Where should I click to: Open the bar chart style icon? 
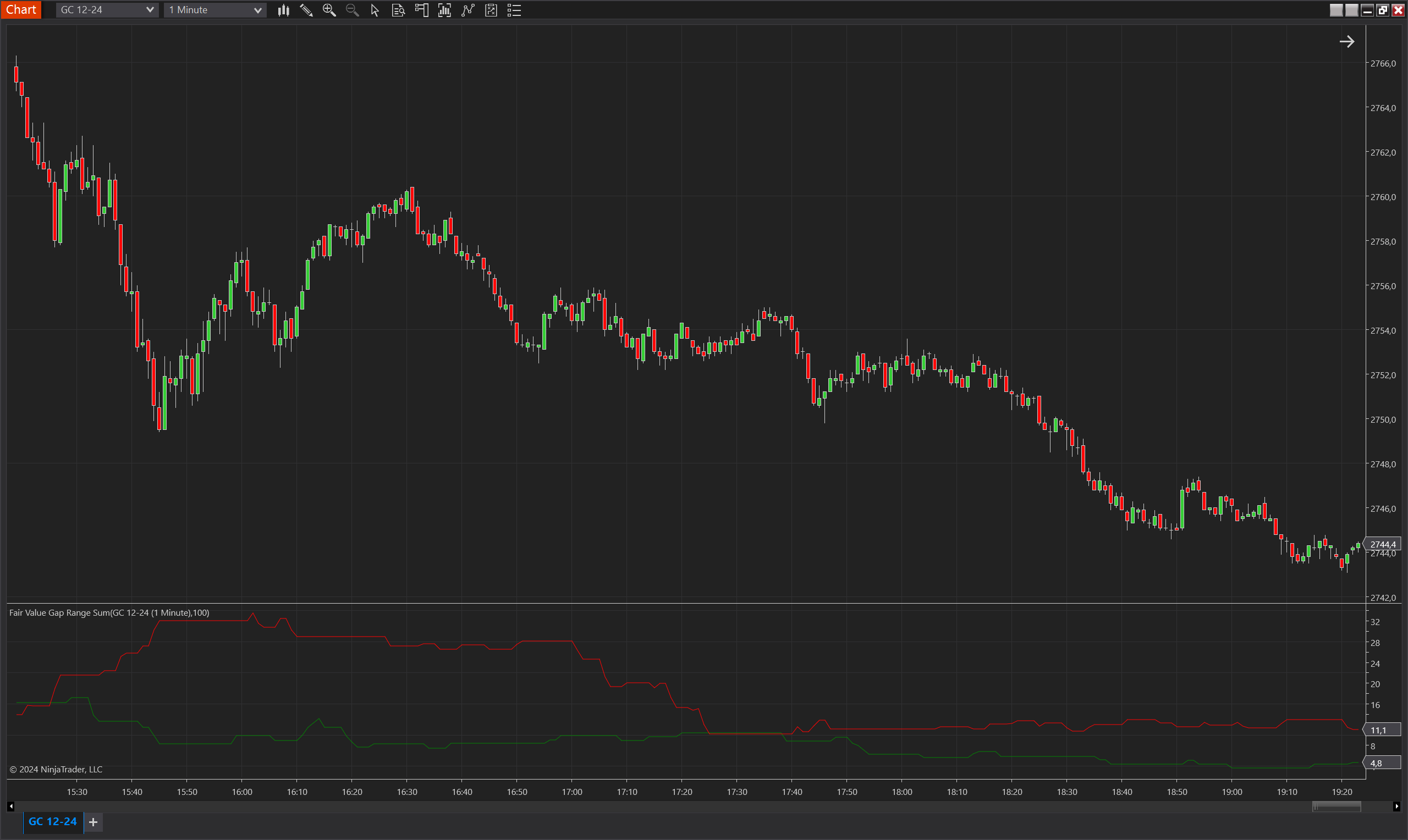click(x=284, y=10)
